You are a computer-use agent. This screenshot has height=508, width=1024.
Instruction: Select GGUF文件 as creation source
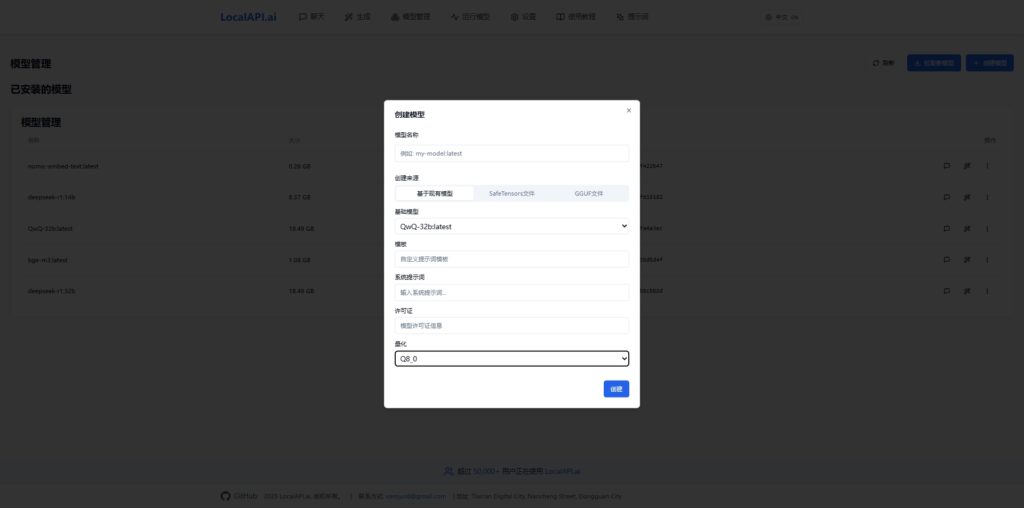588,193
